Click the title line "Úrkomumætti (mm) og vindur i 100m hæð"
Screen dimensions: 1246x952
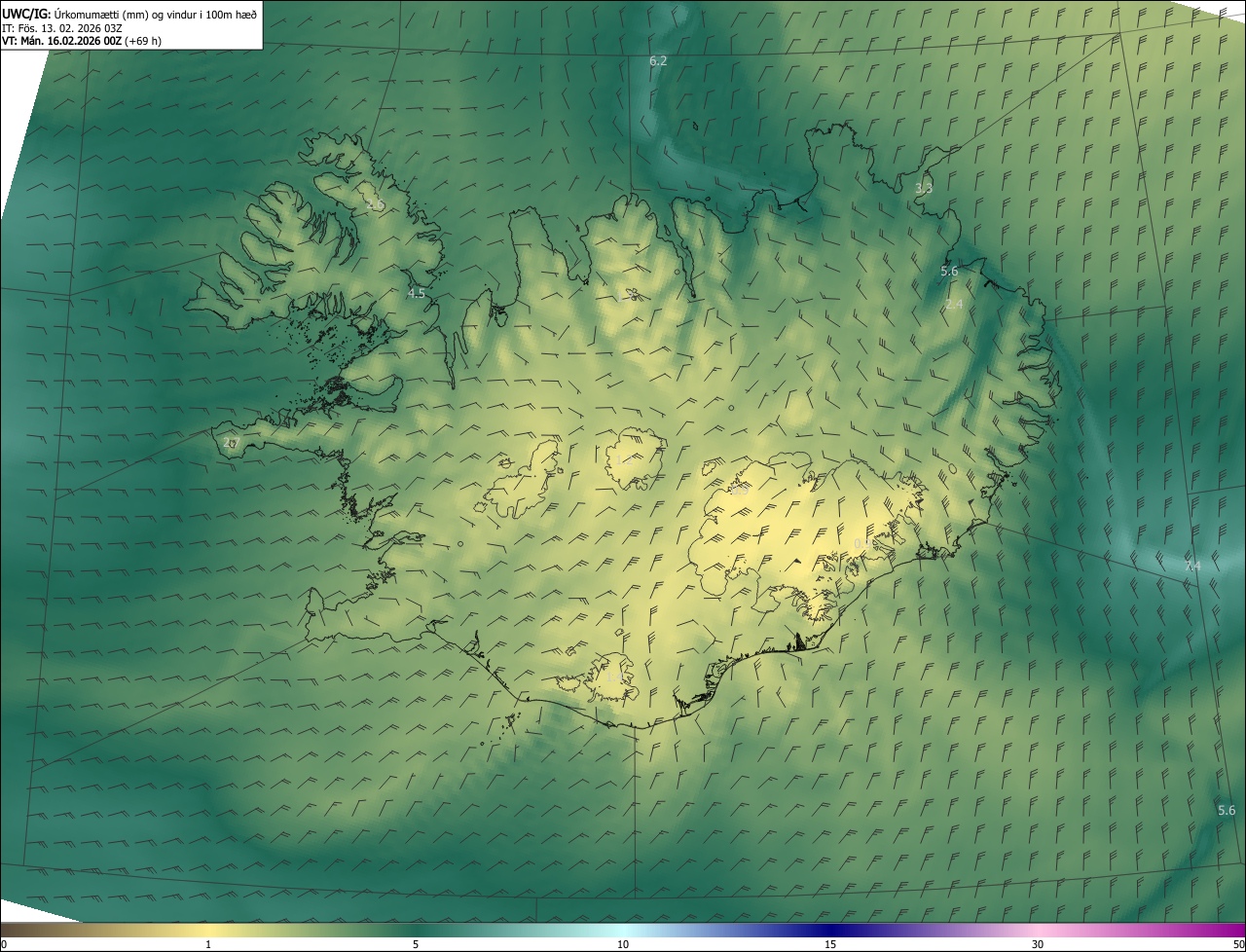(x=157, y=13)
